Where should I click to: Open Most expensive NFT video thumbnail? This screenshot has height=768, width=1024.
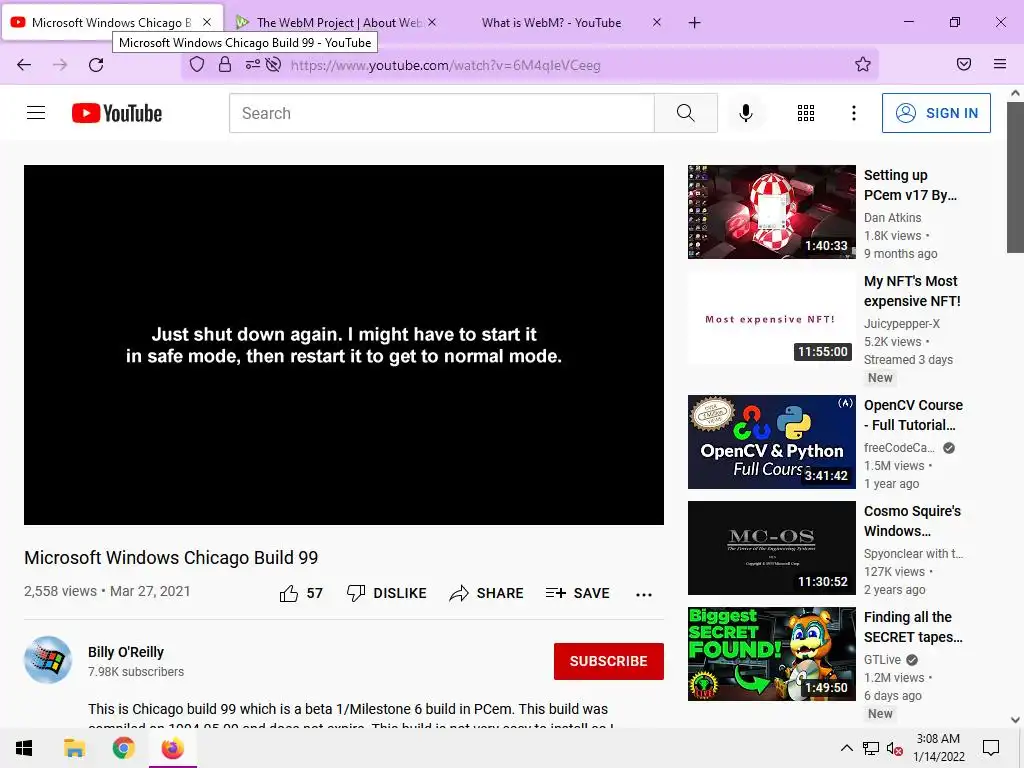772,318
